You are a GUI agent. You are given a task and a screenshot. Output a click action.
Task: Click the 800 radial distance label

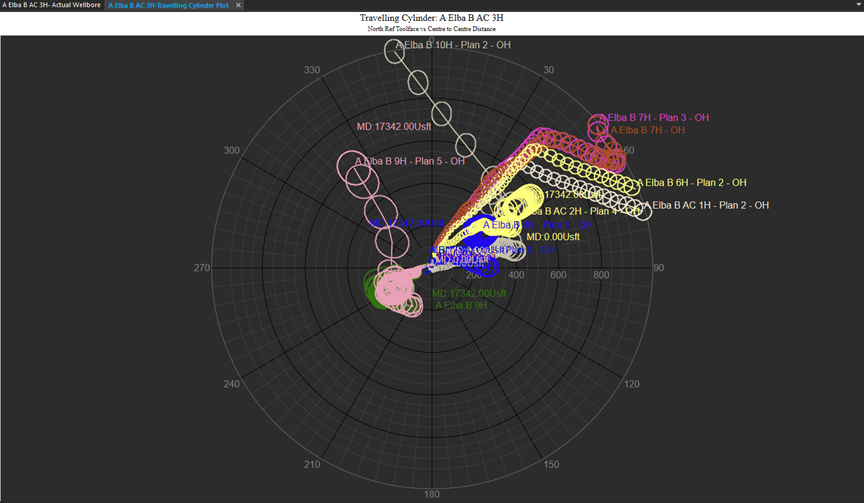[x=601, y=275]
